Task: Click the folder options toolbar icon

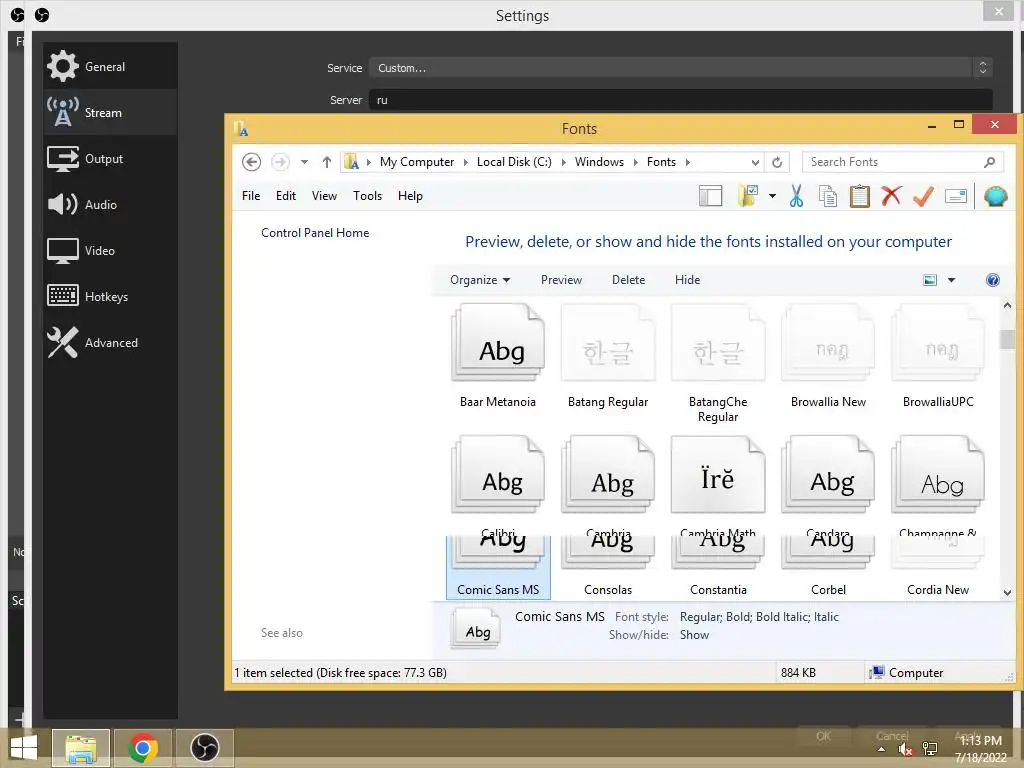Action: 748,196
